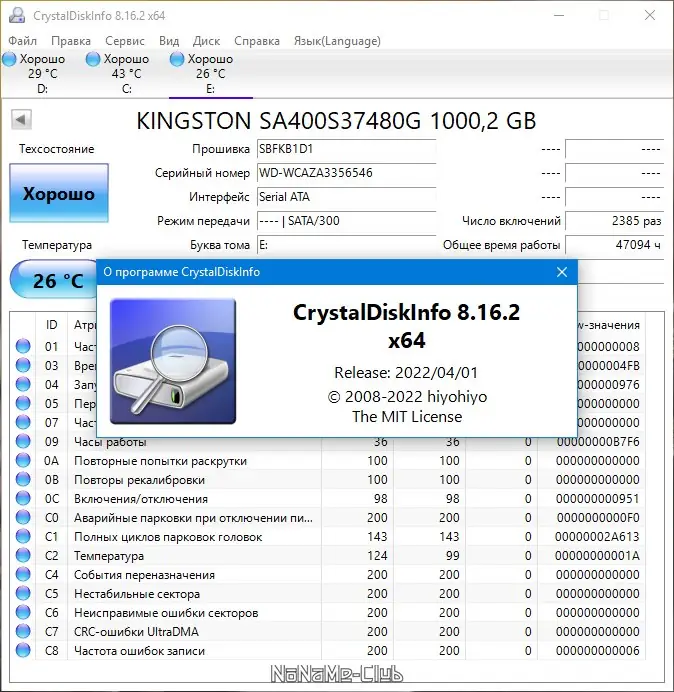Click status orb for Температура attribute C2
The image size is (674, 692).
23,555
